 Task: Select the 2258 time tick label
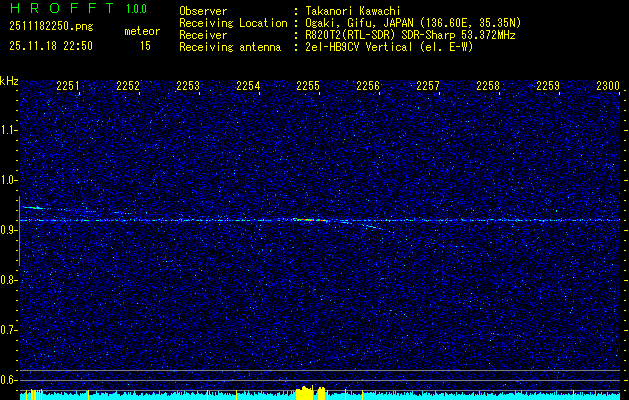pos(488,87)
